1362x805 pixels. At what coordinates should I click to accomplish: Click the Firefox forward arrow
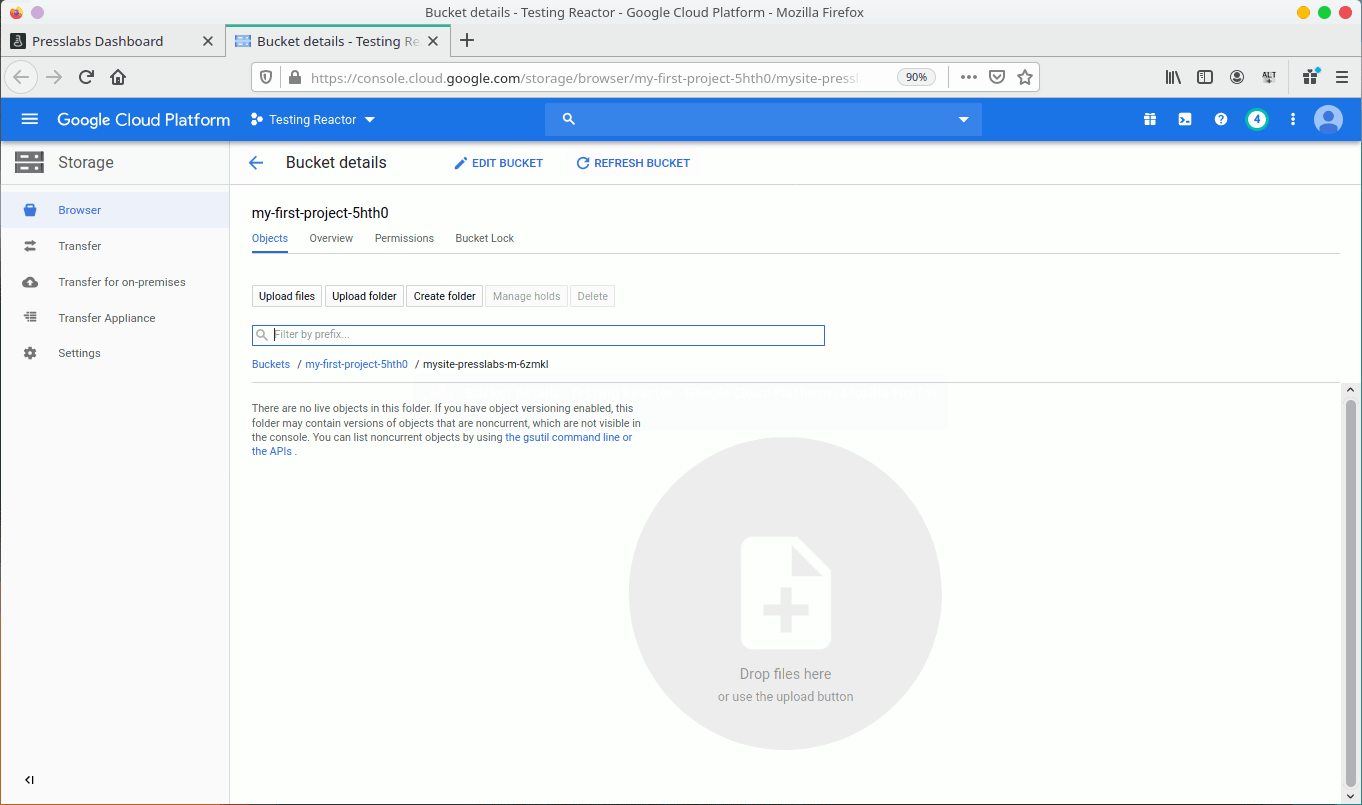coord(54,77)
